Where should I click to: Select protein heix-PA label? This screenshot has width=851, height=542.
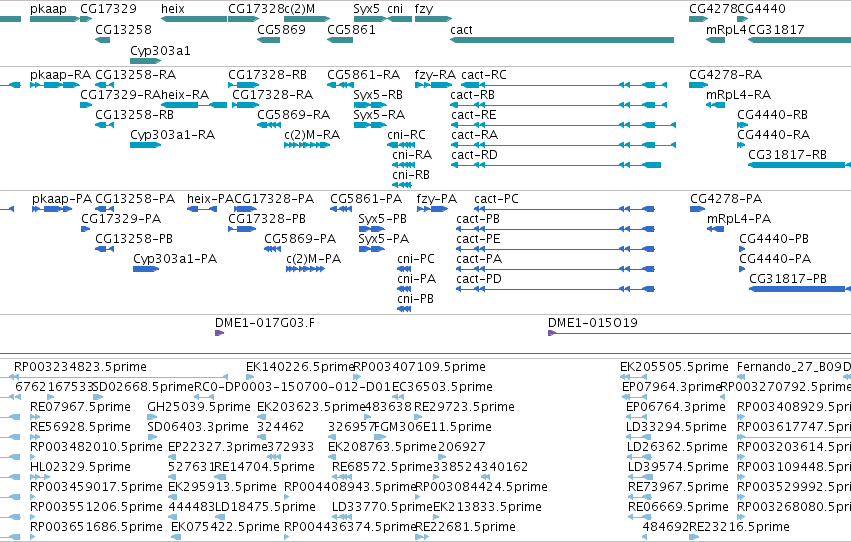click(210, 199)
